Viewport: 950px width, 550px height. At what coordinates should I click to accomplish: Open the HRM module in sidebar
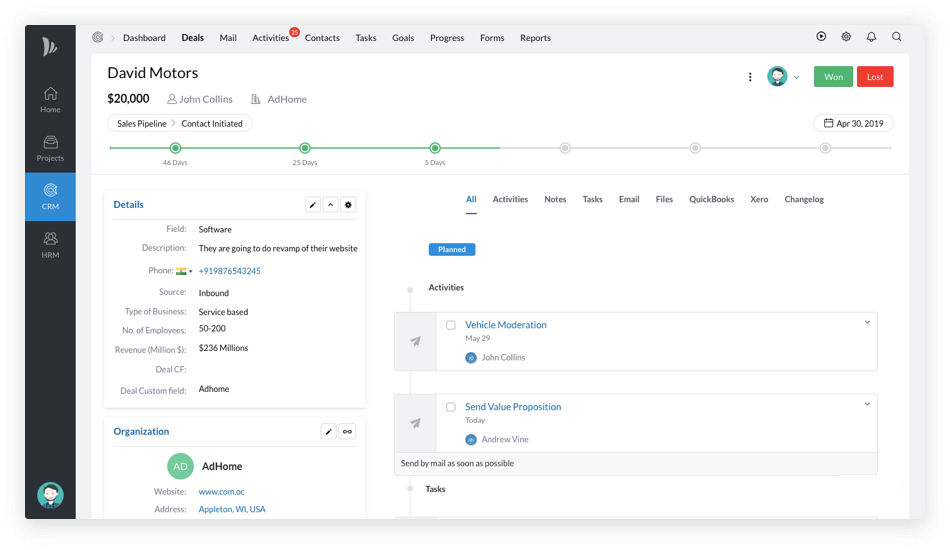50,245
